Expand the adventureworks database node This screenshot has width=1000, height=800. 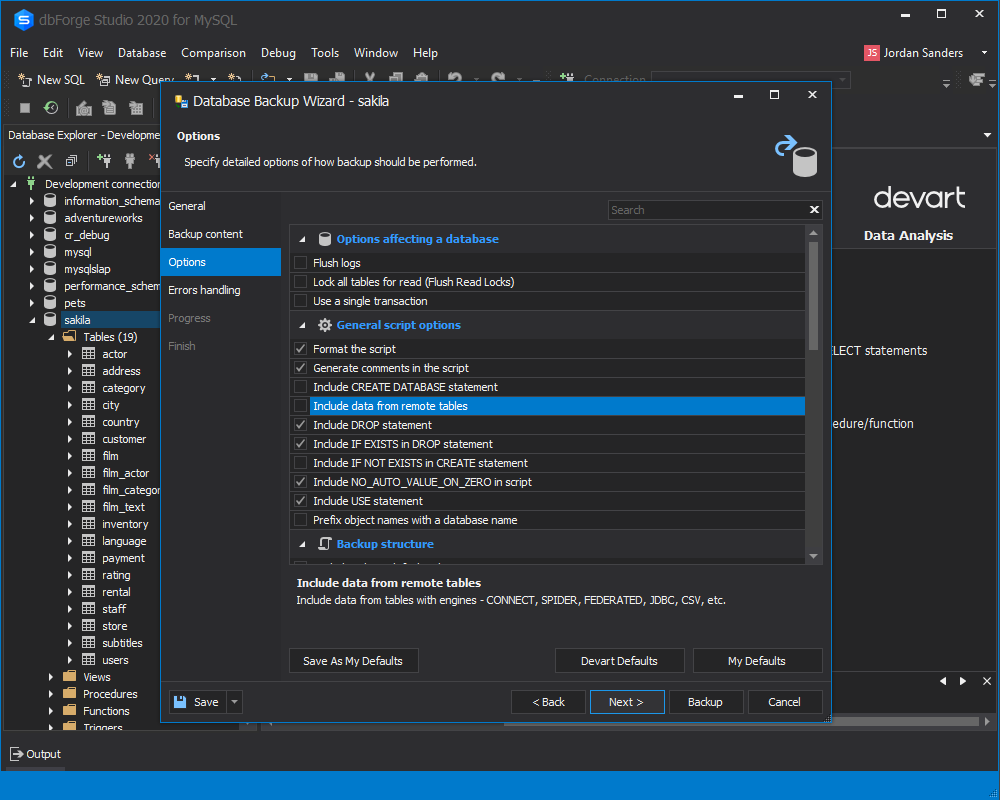pos(32,218)
